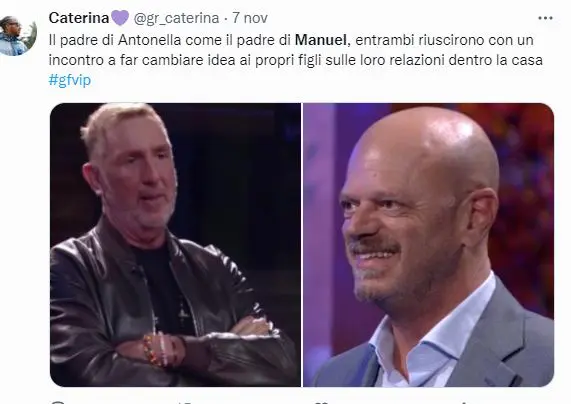Image resolution: width=571 pixels, height=404 pixels.
Task: Click the white divider between the two photos
Action: (302, 245)
